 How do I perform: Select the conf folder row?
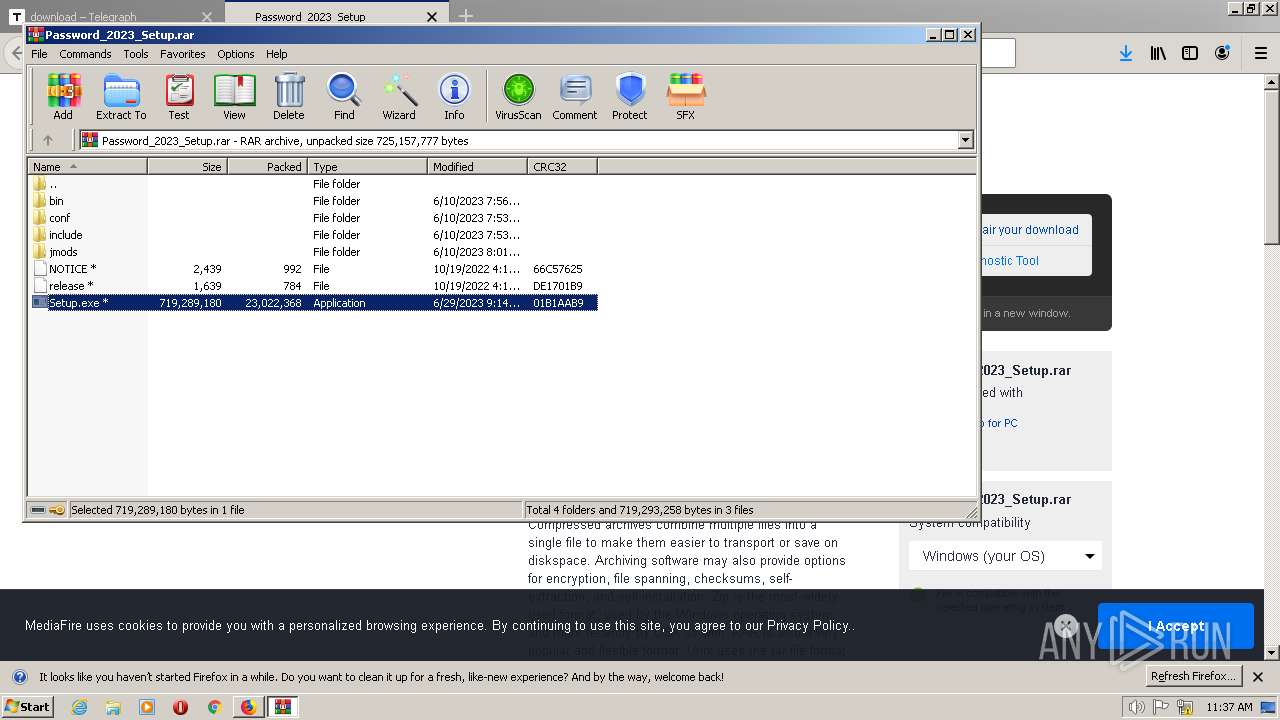tap(312, 218)
